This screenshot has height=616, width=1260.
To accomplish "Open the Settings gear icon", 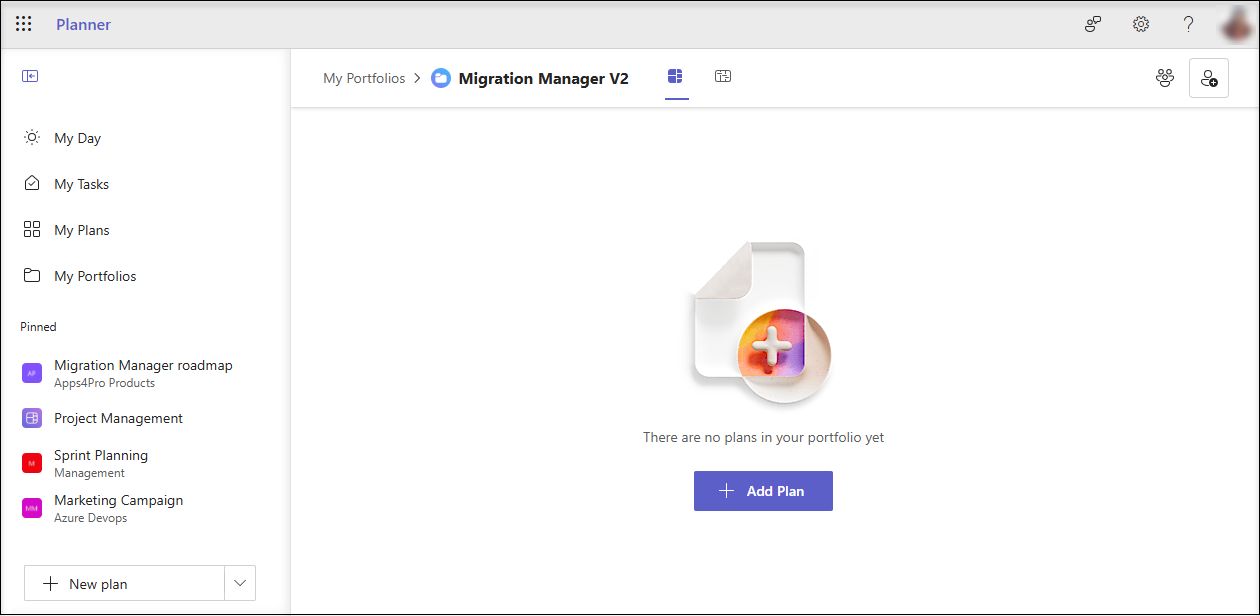I will [x=1140, y=24].
